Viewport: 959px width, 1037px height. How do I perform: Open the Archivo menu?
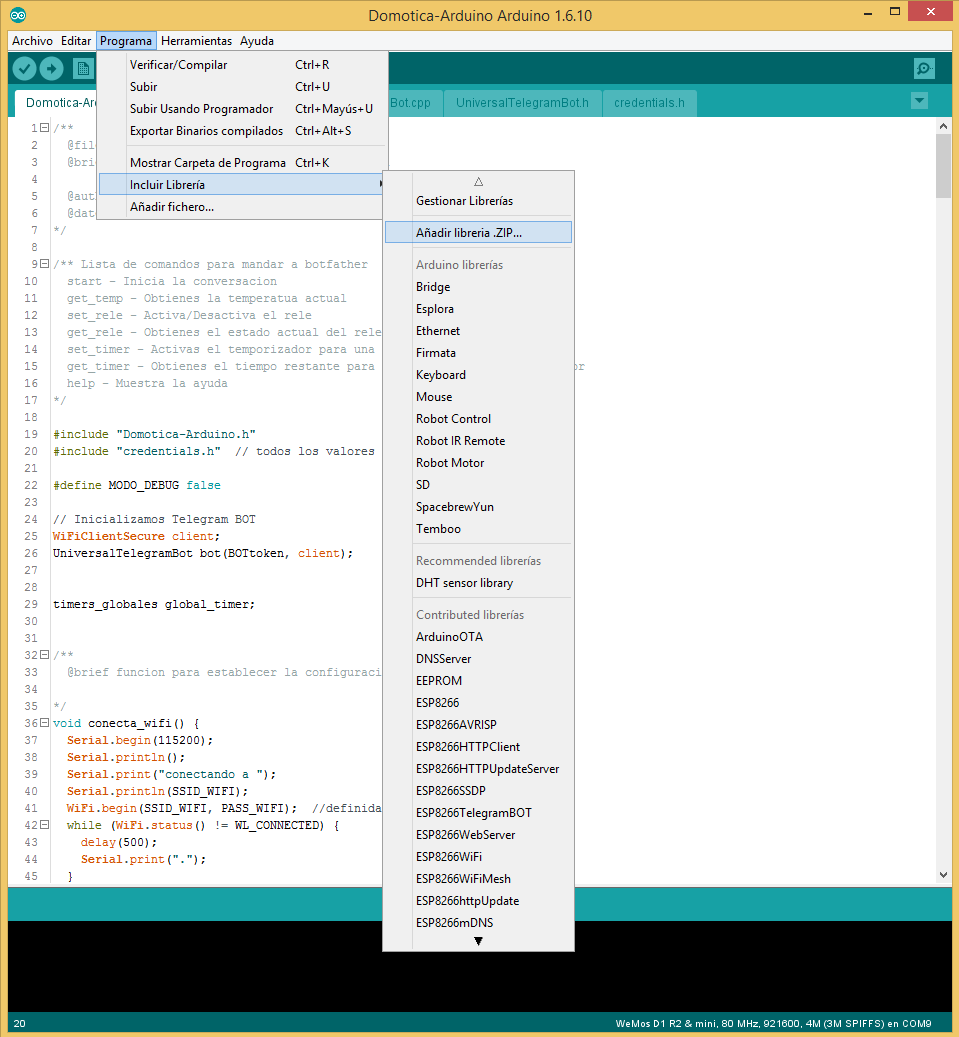[x=32, y=41]
